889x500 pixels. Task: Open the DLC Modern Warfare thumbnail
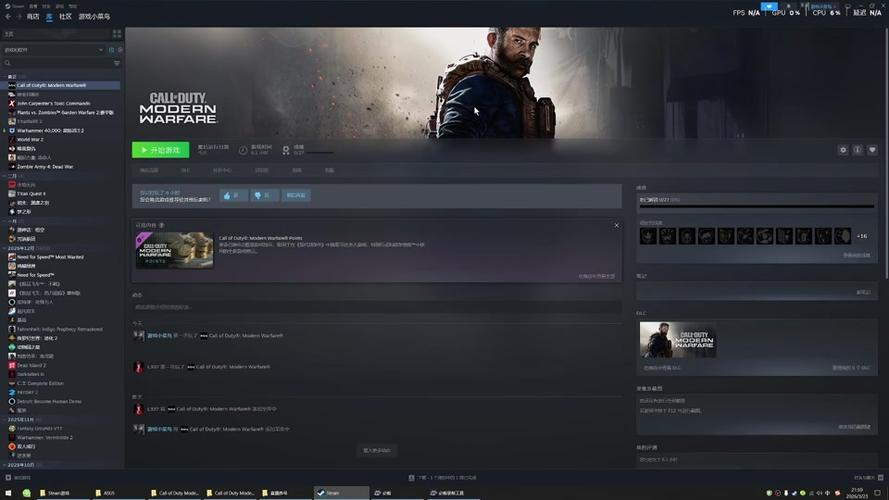pyautogui.click(x=678, y=340)
